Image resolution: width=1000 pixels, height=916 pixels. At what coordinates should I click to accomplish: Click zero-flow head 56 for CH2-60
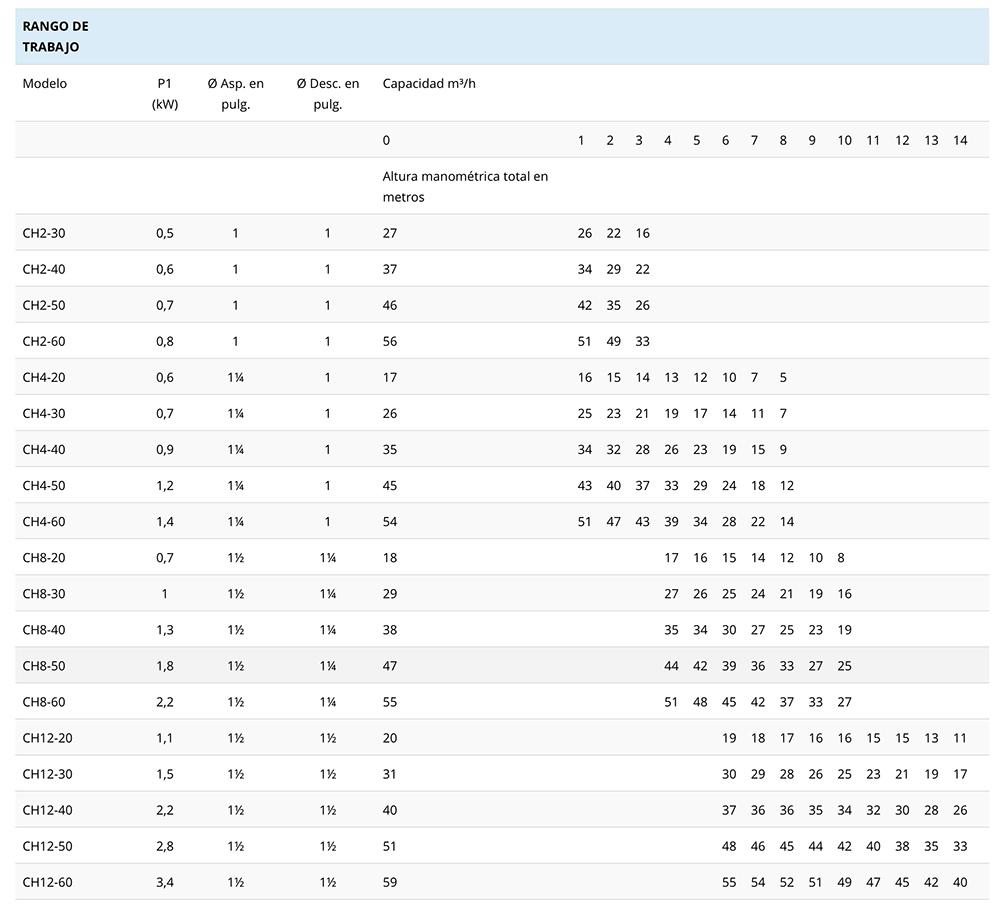pyautogui.click(x=390, y=341)
